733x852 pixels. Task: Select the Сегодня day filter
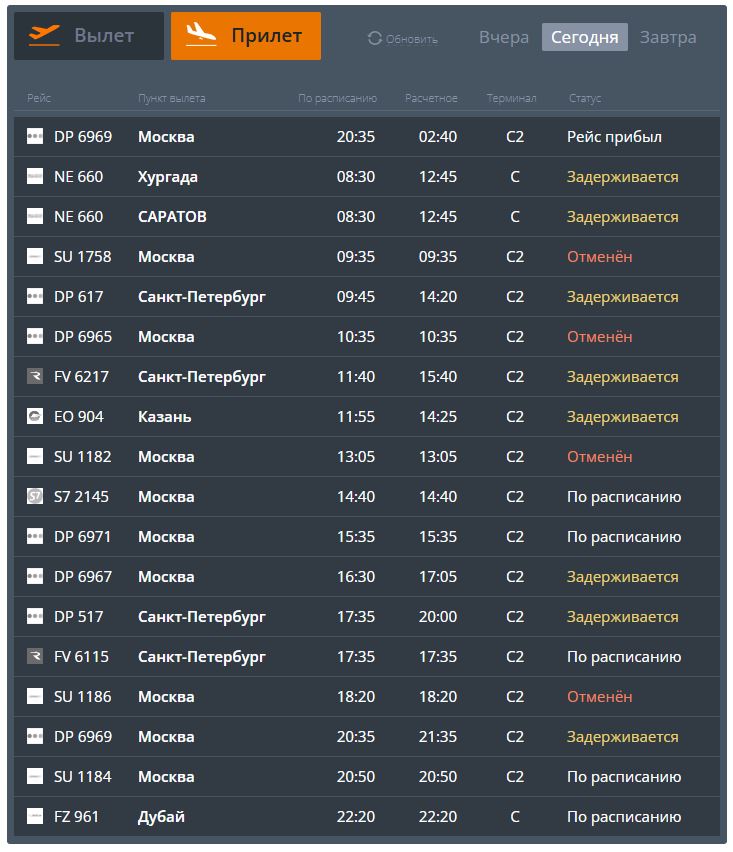click(585, 38)
